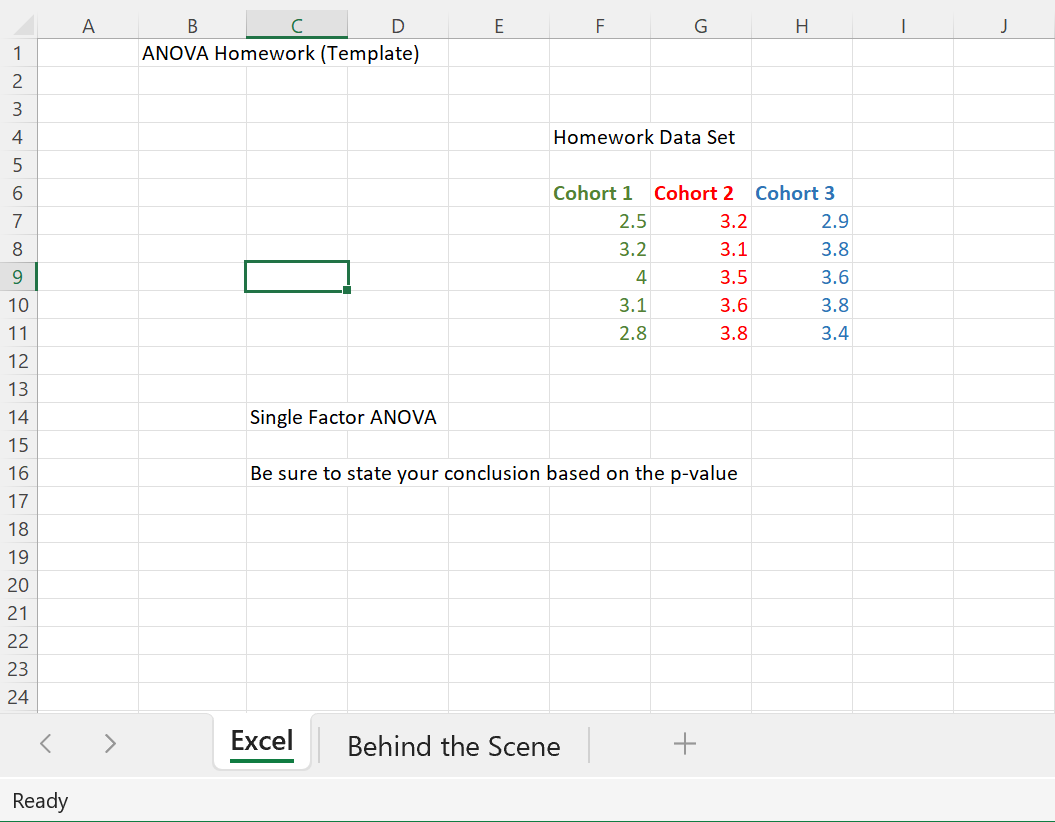Click Cohort 1 value 2.8
Viewport: 1055px width, 822px height.
tap(599, 333)
